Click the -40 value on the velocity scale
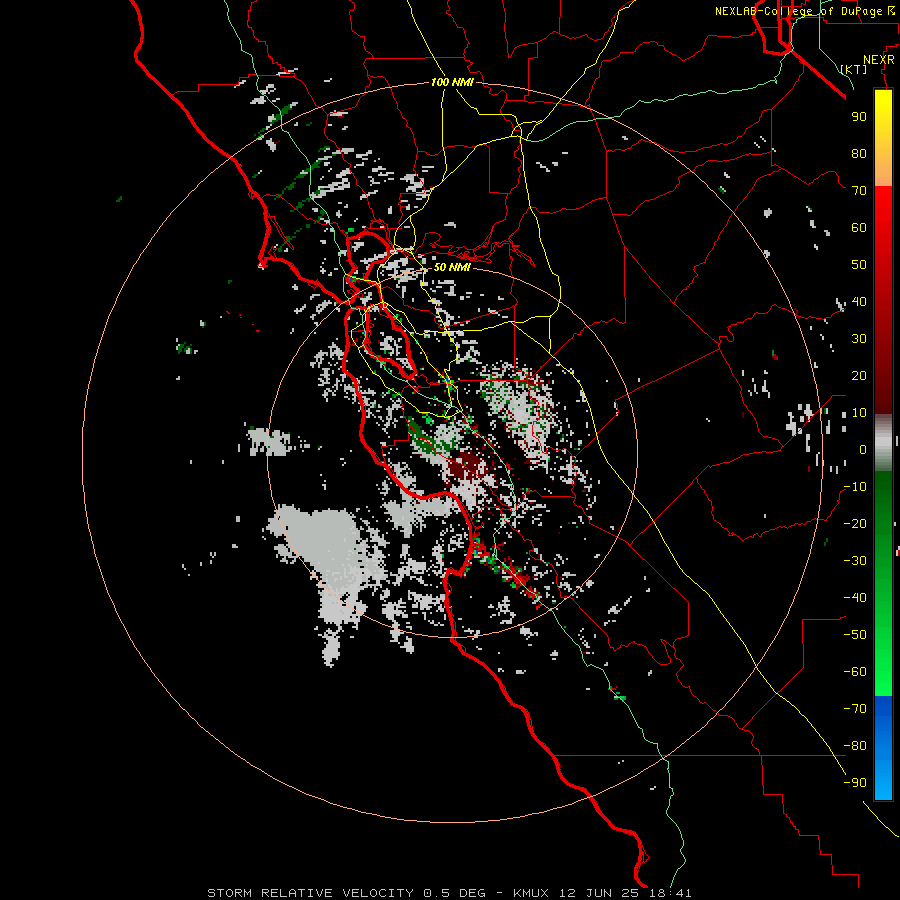 point(855,598)
